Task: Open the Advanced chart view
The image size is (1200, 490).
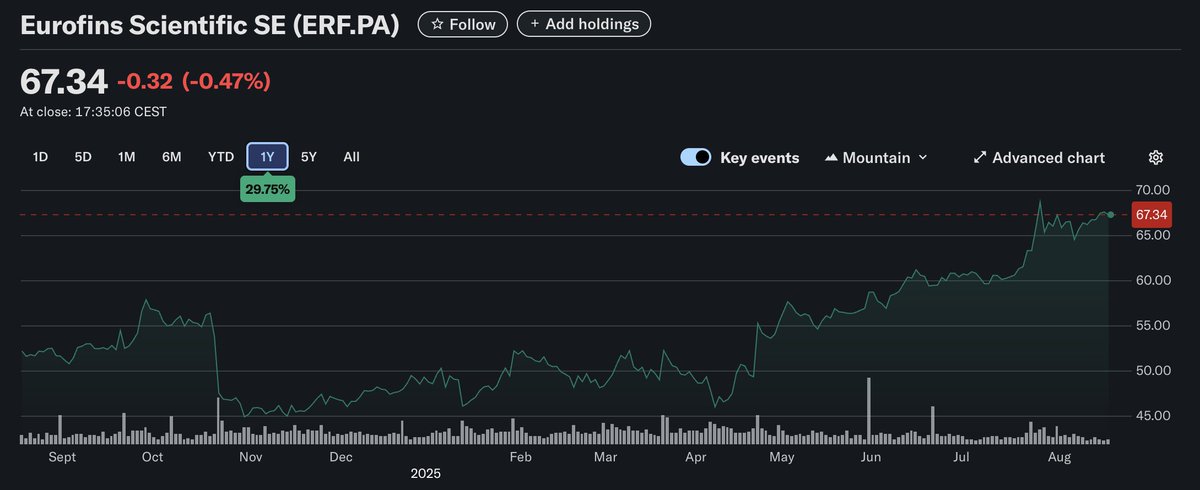Action: tap(1039, 157)
